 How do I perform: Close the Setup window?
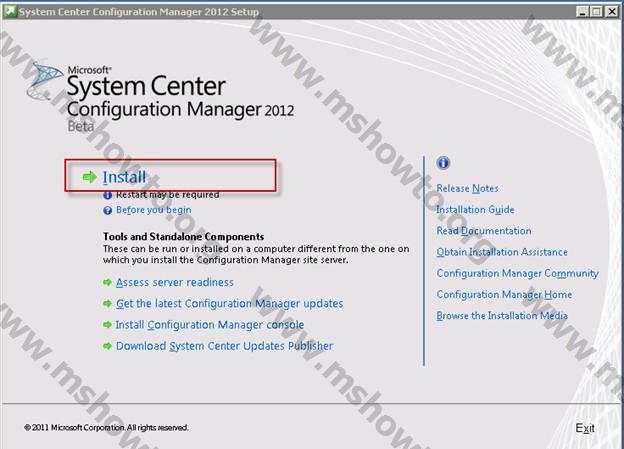coord(612,12)
